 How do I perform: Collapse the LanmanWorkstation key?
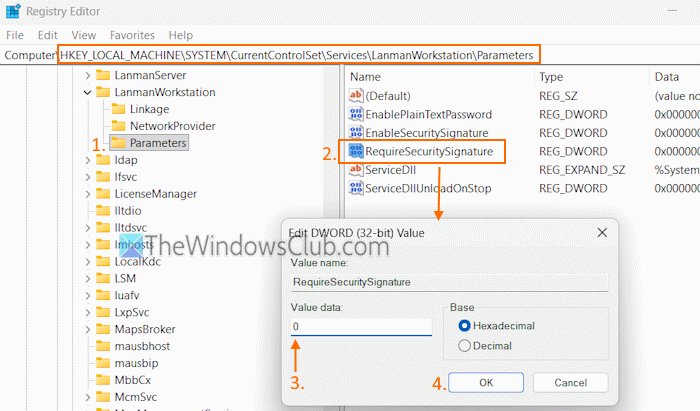click(x=88, y=92)
